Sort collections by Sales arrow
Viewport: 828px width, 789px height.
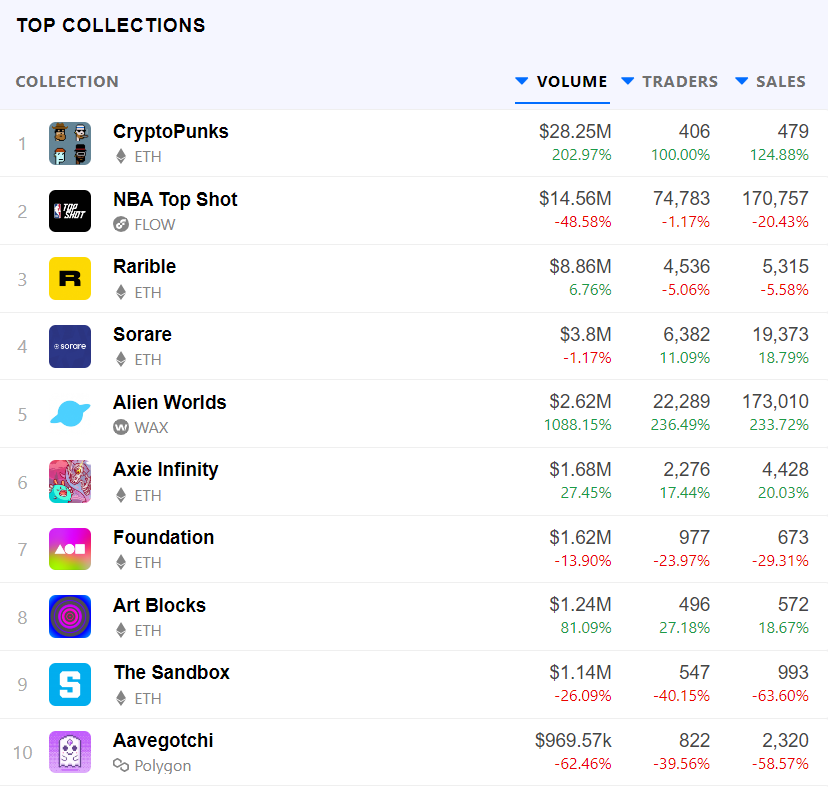click(x=742, y=81)
